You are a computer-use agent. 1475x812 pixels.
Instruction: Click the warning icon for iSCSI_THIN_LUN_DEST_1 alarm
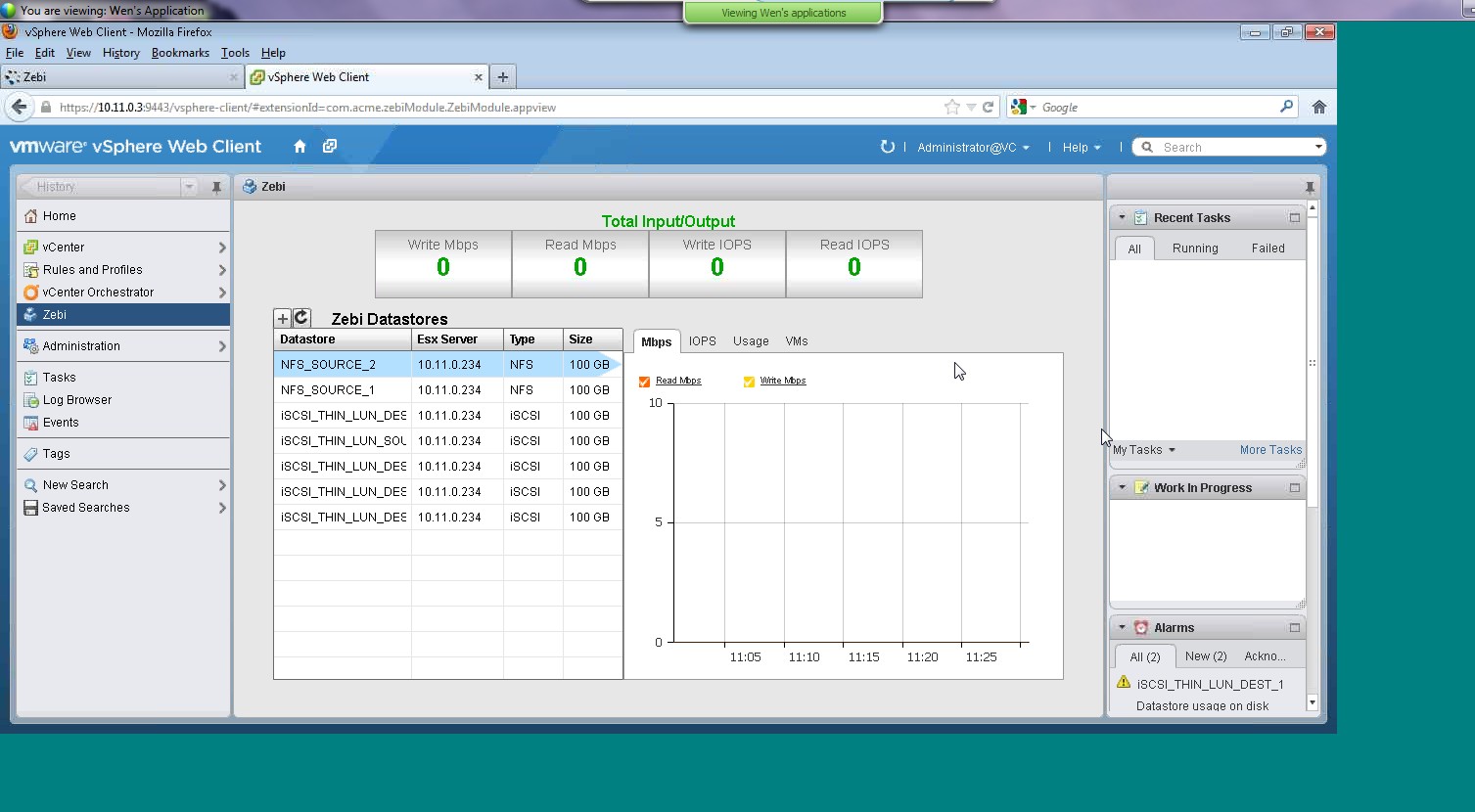pos(1124,683)
